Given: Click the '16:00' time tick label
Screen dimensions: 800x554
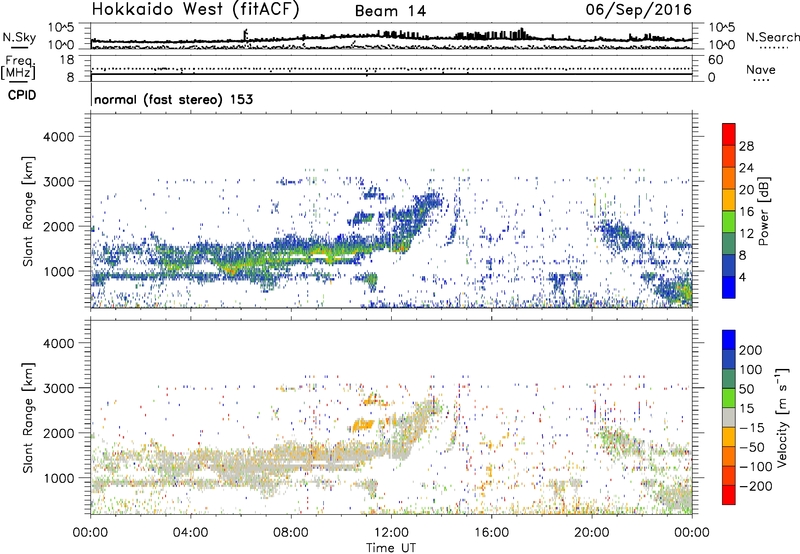Looking at the screenshot, I should click(x=491, y=533).
